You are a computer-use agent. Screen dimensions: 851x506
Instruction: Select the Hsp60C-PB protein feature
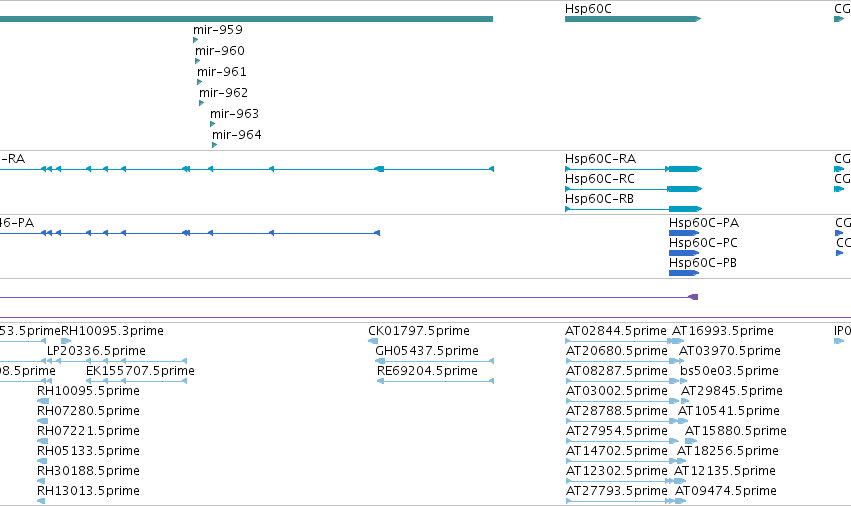(x=684, y=273)
